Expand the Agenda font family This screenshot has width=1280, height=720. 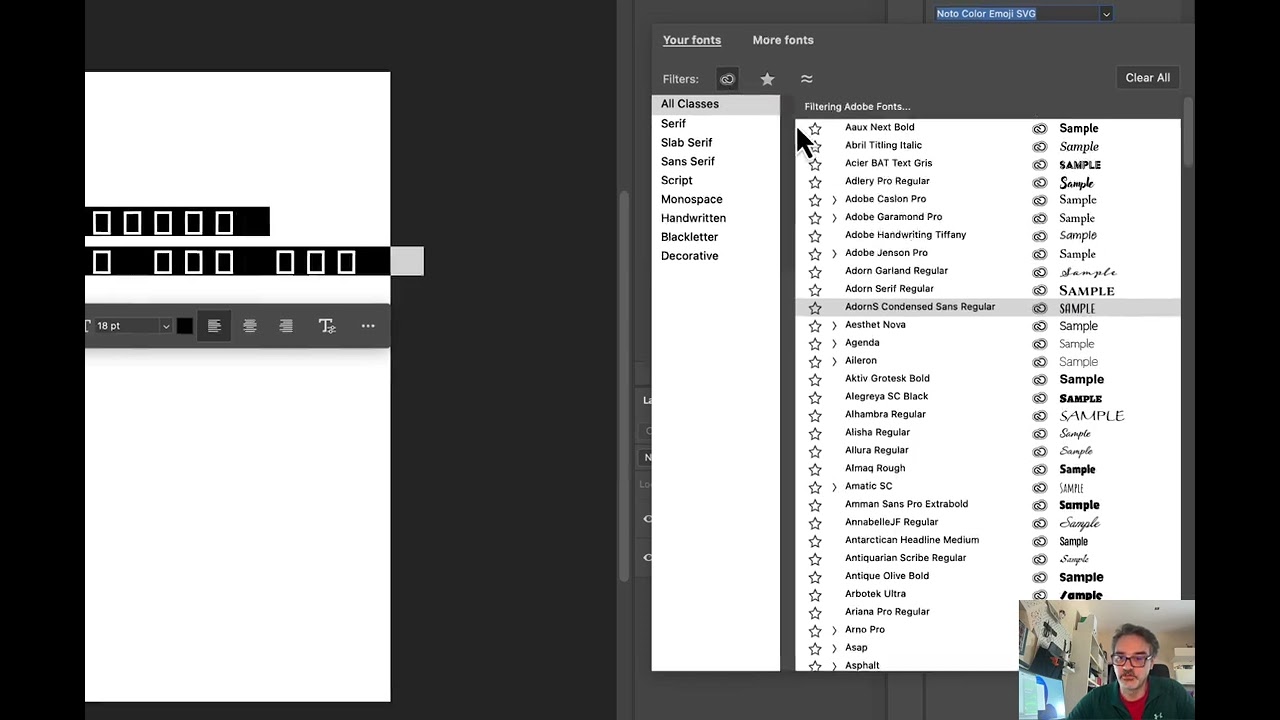click(834, 343)
